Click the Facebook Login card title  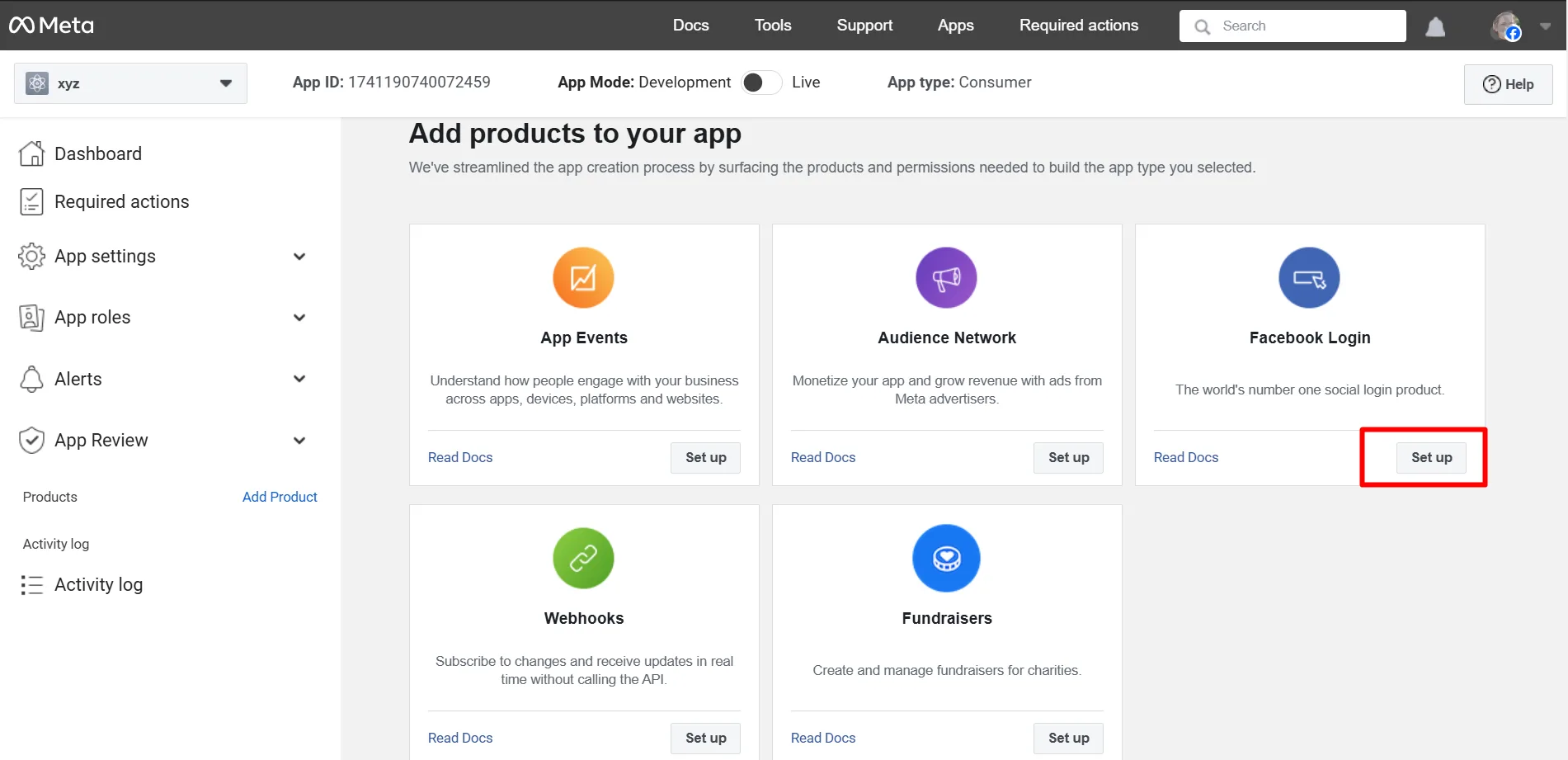[x=1310, y=338]
